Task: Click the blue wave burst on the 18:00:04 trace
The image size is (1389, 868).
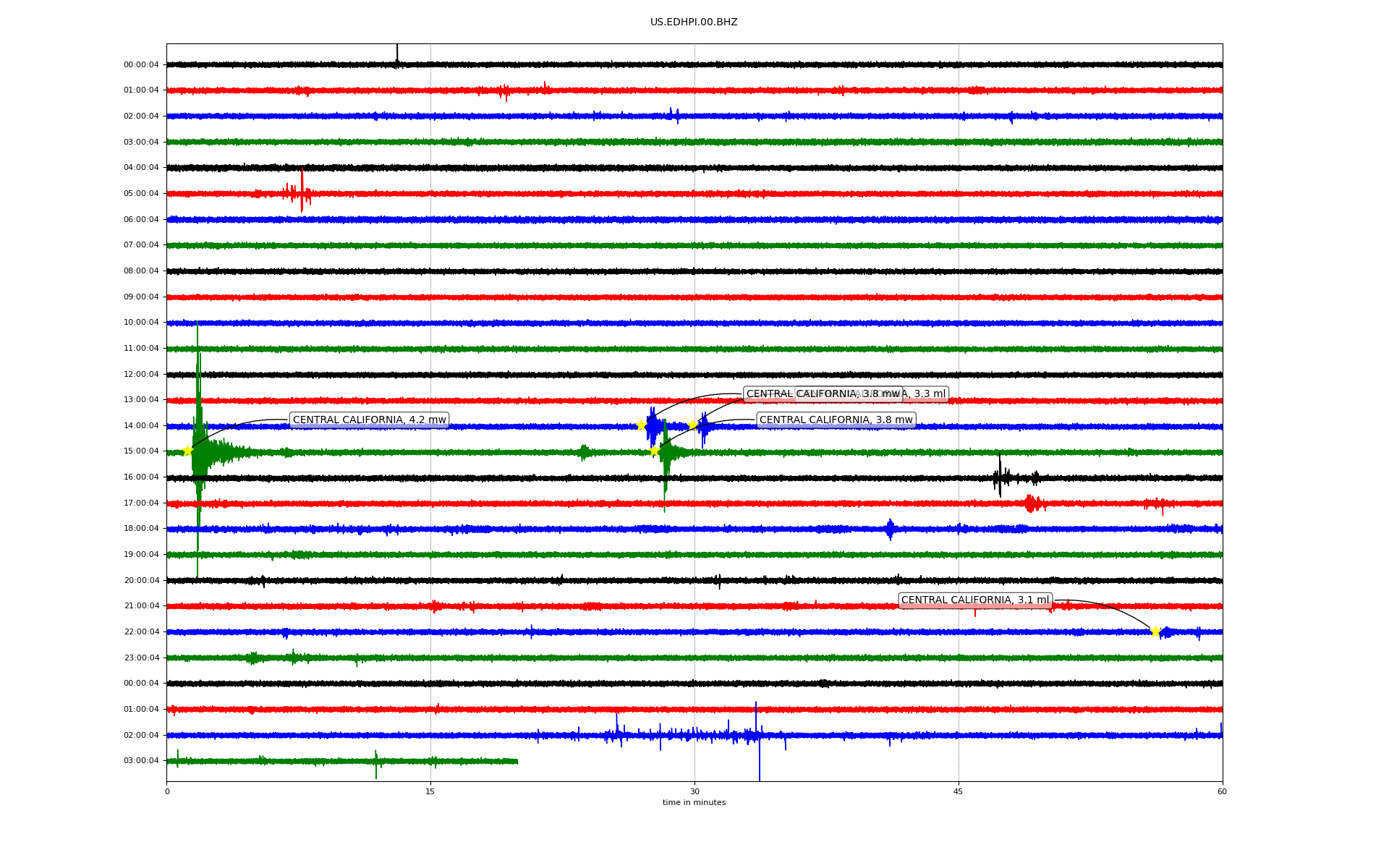Action: pos(890,529)
